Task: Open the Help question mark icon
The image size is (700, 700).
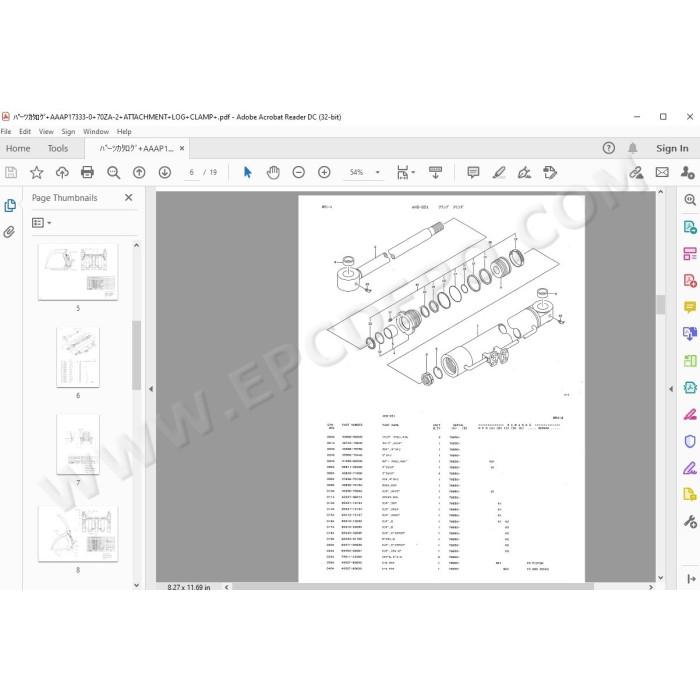Action: (608, 148)
